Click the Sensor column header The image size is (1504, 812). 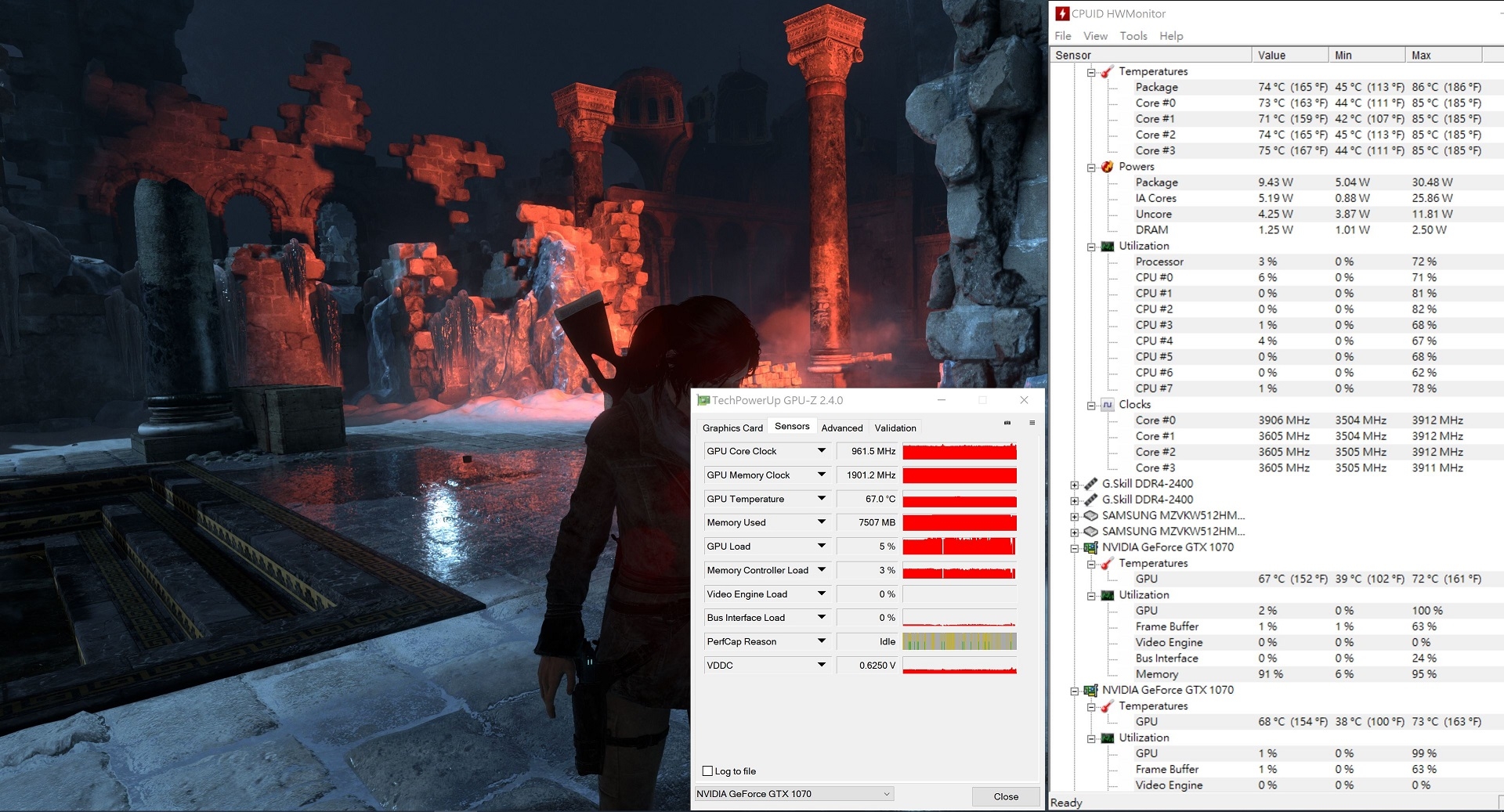pos(1150,55)
